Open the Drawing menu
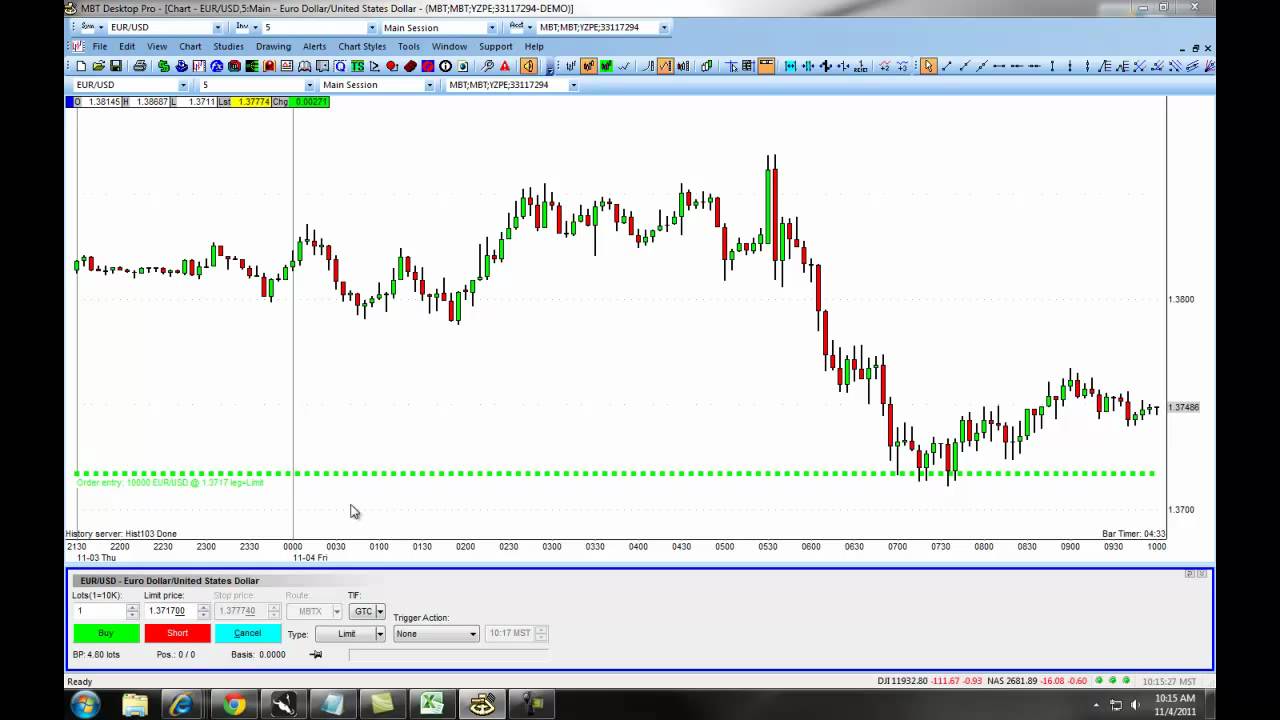 pos(273,46)
